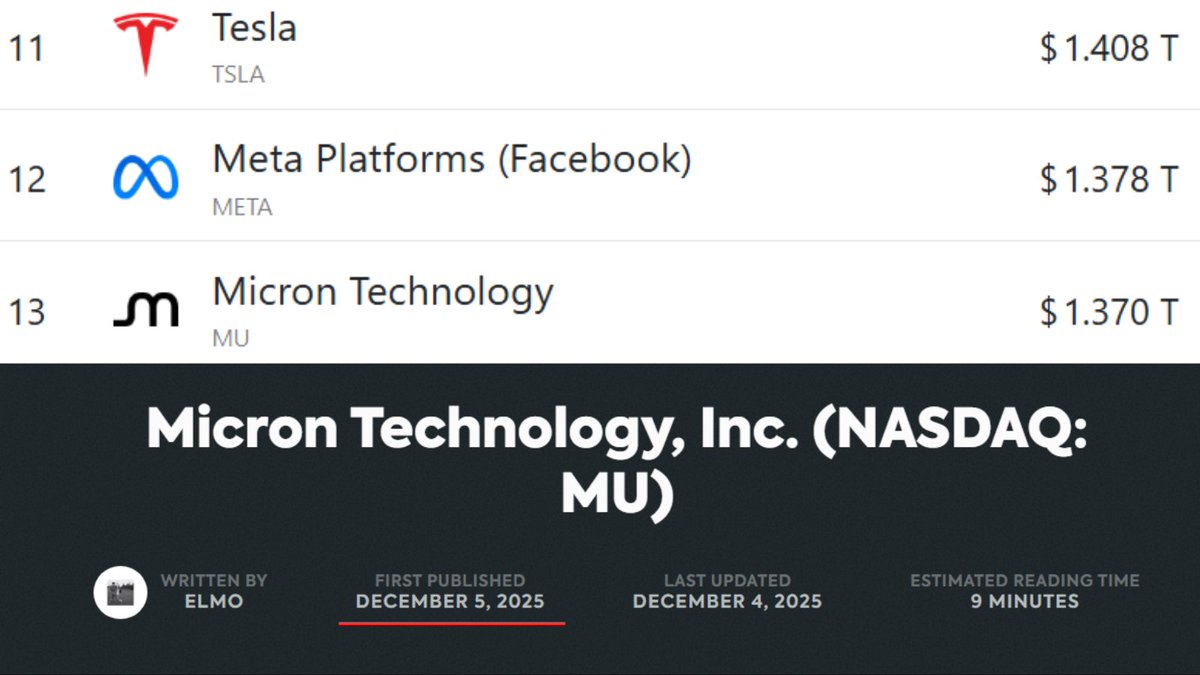Select the MU ticker under Micron Technology
The width and height of the screenshot is (1200, 675).
coord(230,339)
